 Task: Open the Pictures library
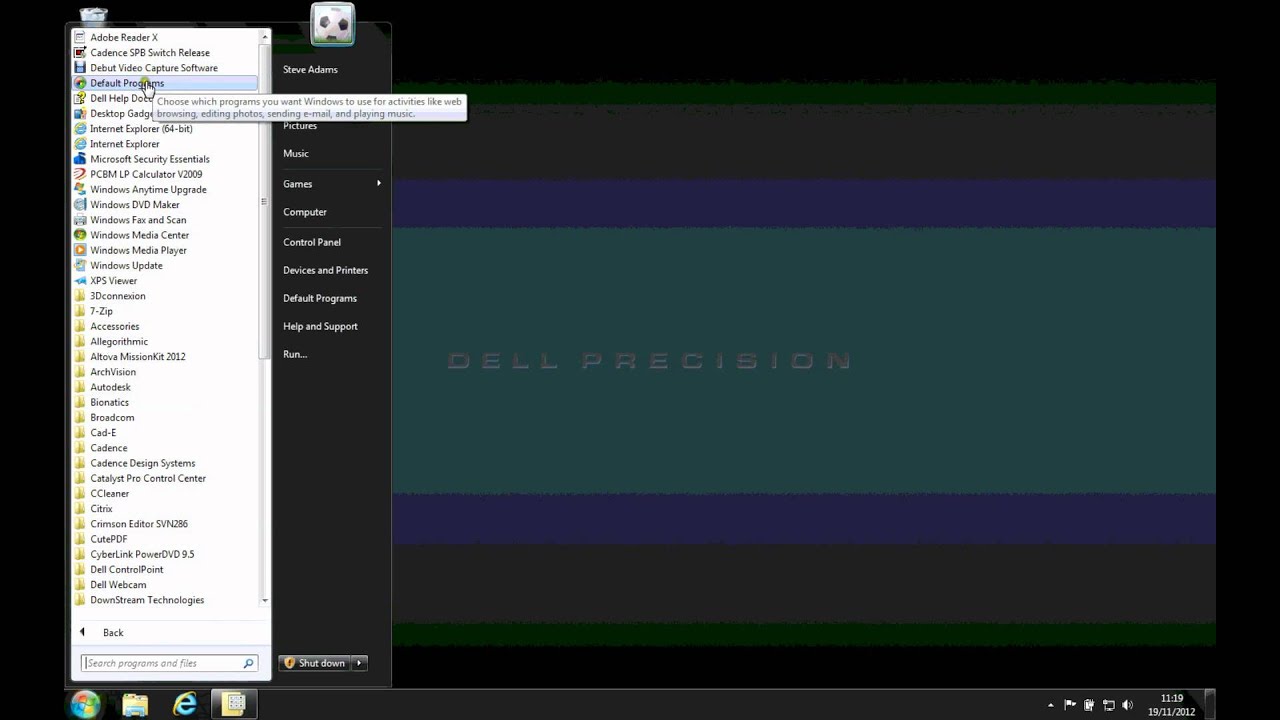300,126
